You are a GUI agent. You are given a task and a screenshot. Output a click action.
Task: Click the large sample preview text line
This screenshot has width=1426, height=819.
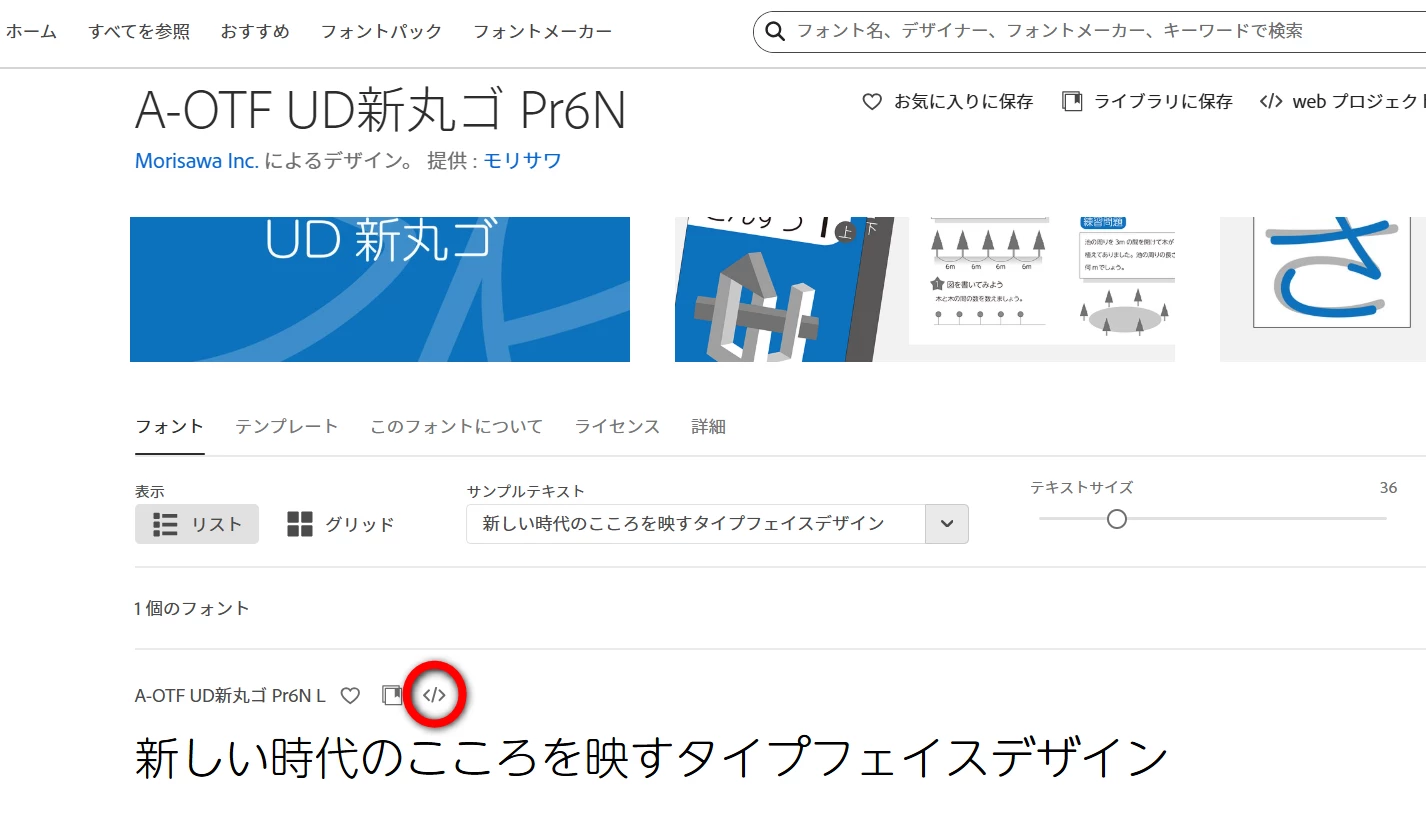click(651, 760)
